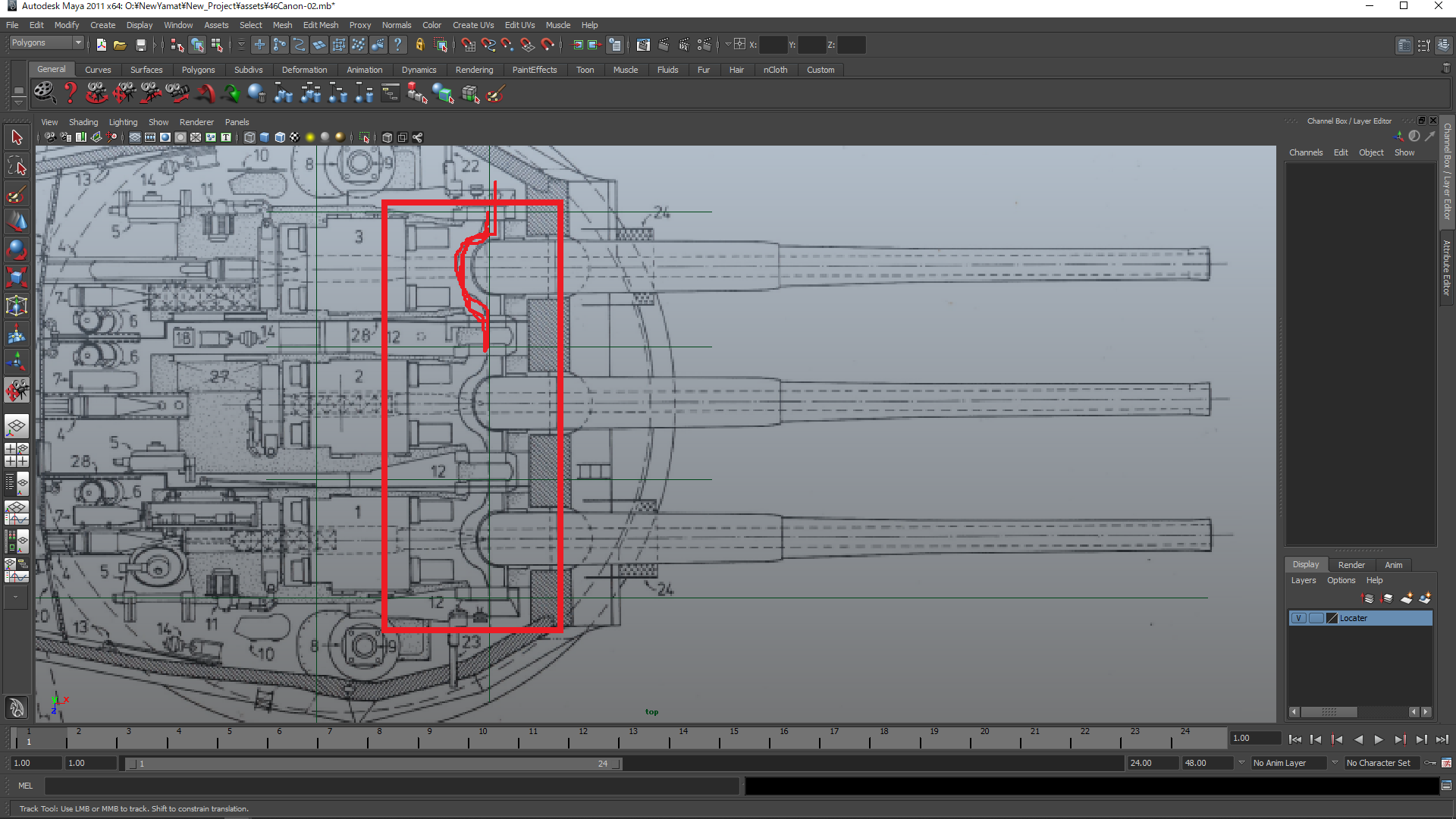Click Options in Layer Editor
Image resolution: width=1456 pixels, height=819 pixels.
click(1341, 580)
